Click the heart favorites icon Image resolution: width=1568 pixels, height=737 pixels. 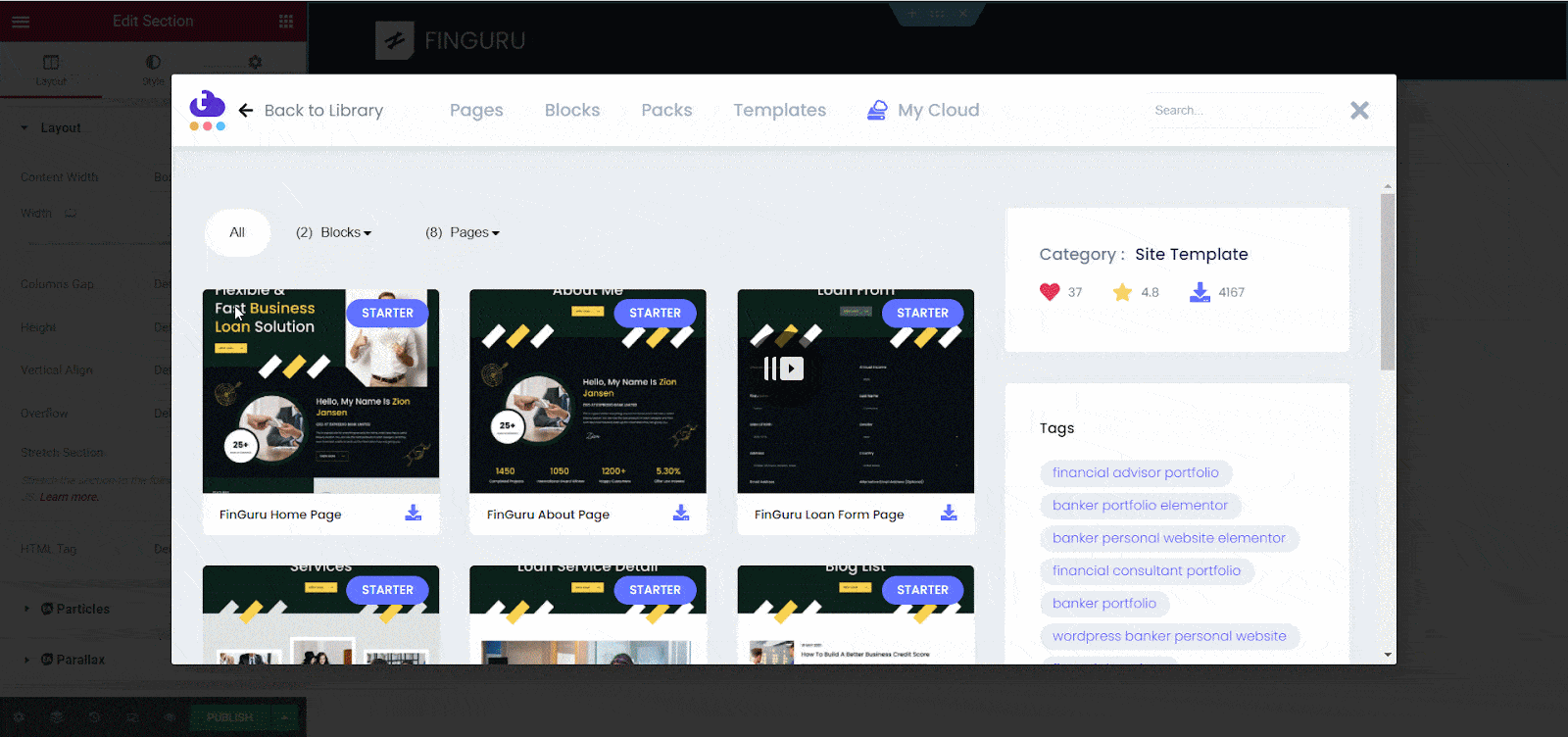[1050, 292]
